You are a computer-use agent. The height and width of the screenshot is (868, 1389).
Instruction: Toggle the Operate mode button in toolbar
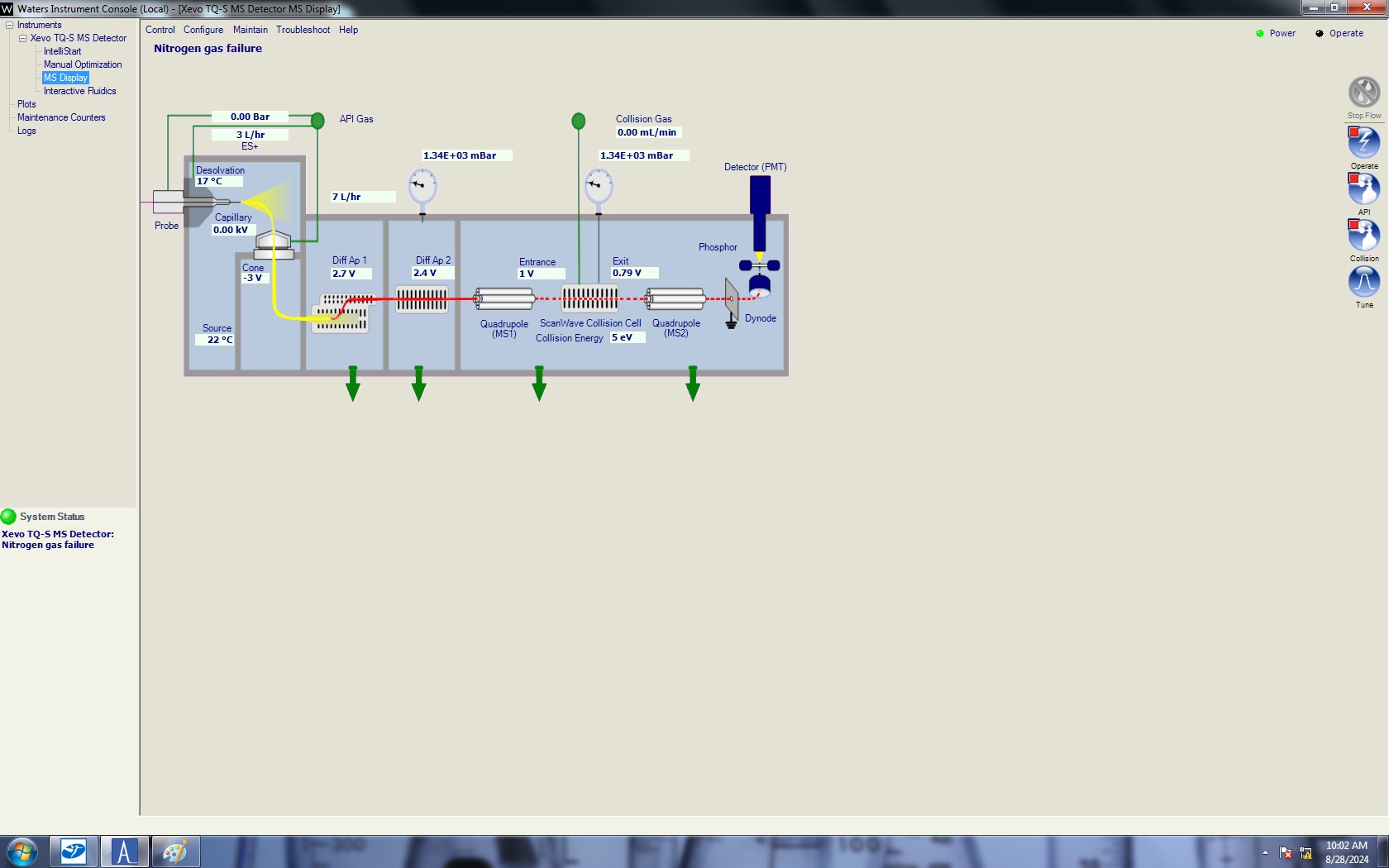(x=1364, y=142)
